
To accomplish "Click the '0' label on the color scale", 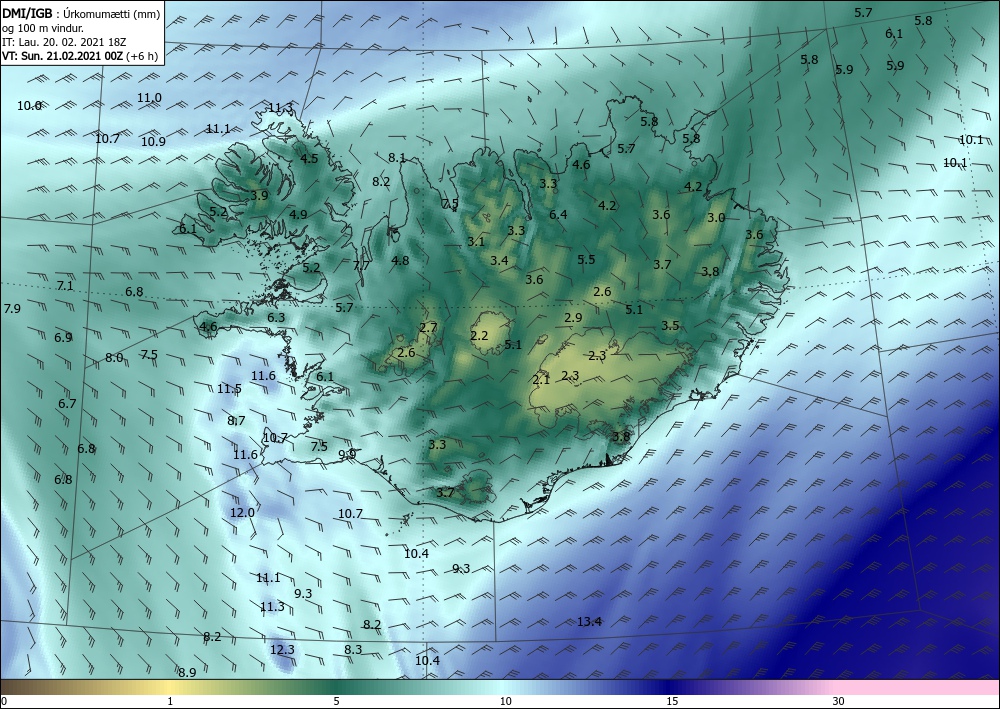I will click(x=4, y=701).
